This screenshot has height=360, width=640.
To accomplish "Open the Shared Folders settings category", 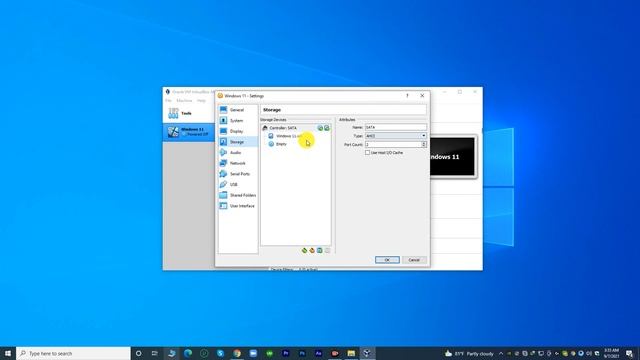I will 238,195.
